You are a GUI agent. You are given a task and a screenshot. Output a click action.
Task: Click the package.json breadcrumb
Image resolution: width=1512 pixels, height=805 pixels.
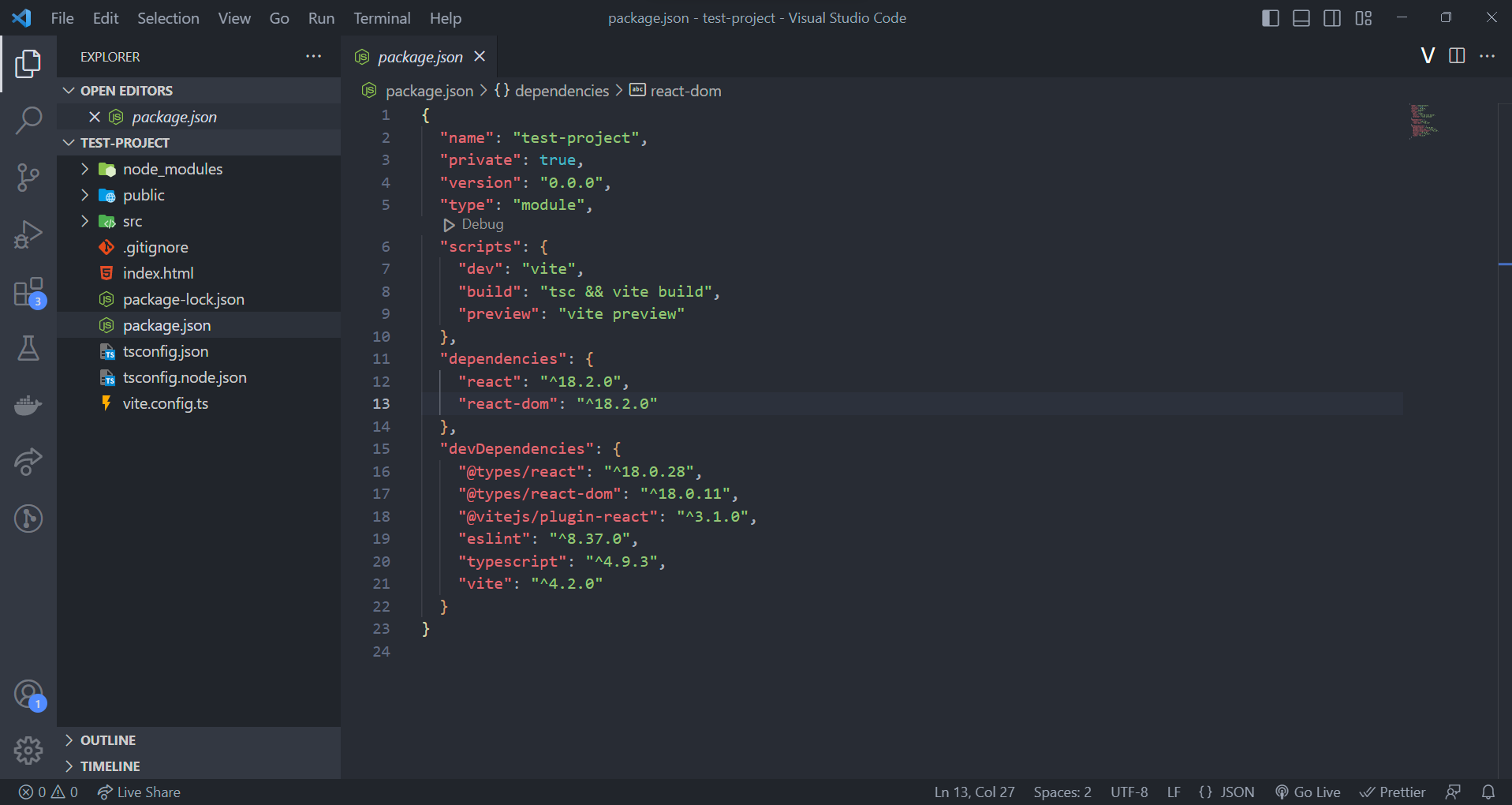(417, 91)
